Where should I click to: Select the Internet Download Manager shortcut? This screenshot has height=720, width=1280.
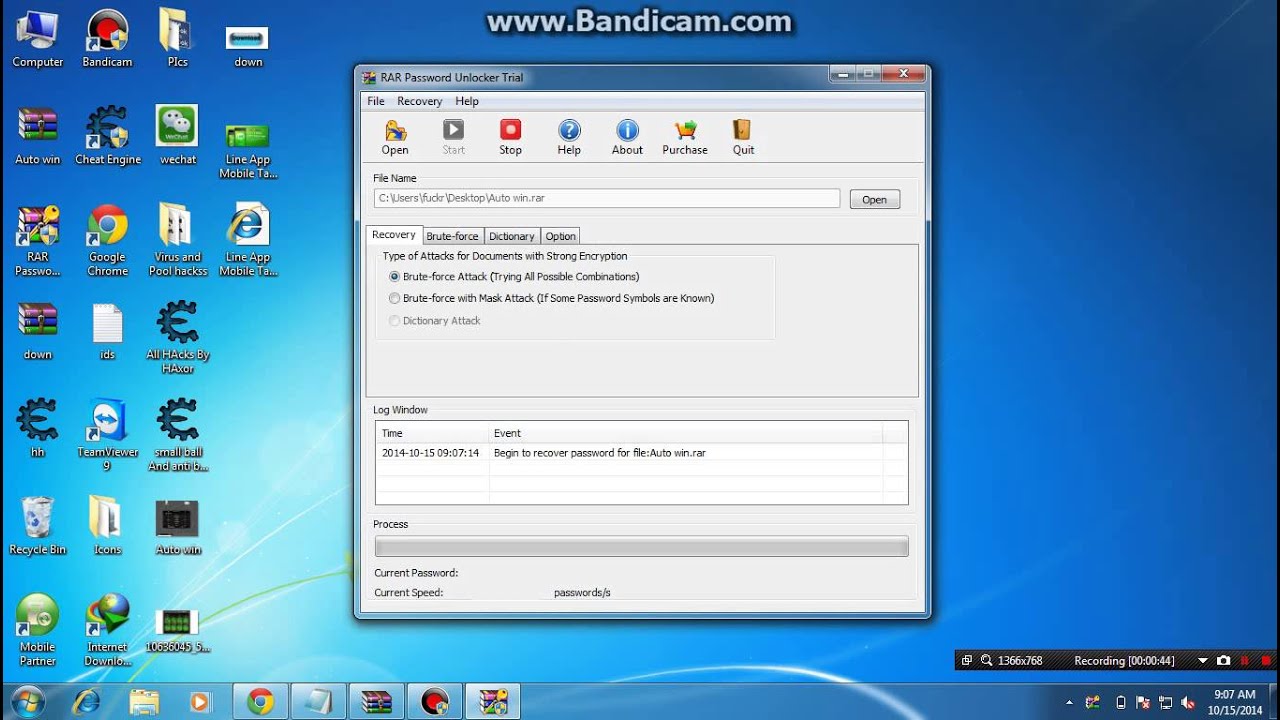tap(107, 630)
